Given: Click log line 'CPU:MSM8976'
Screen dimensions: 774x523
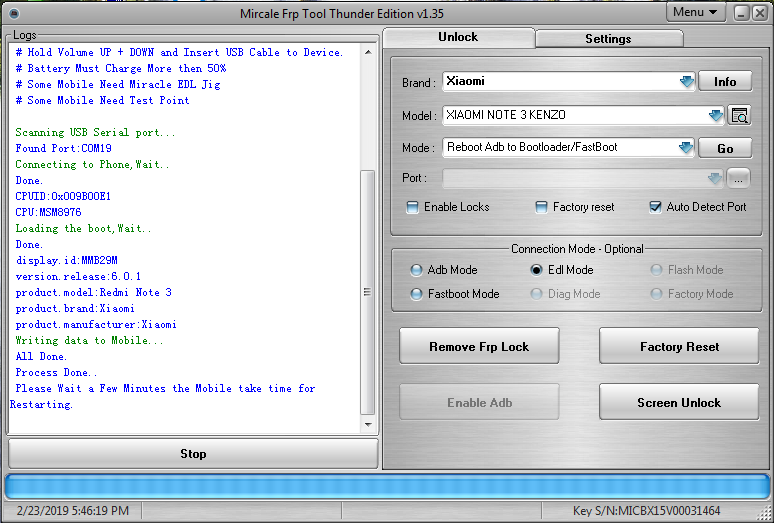Looking at the screenshot, I should [x=48, y=212].
